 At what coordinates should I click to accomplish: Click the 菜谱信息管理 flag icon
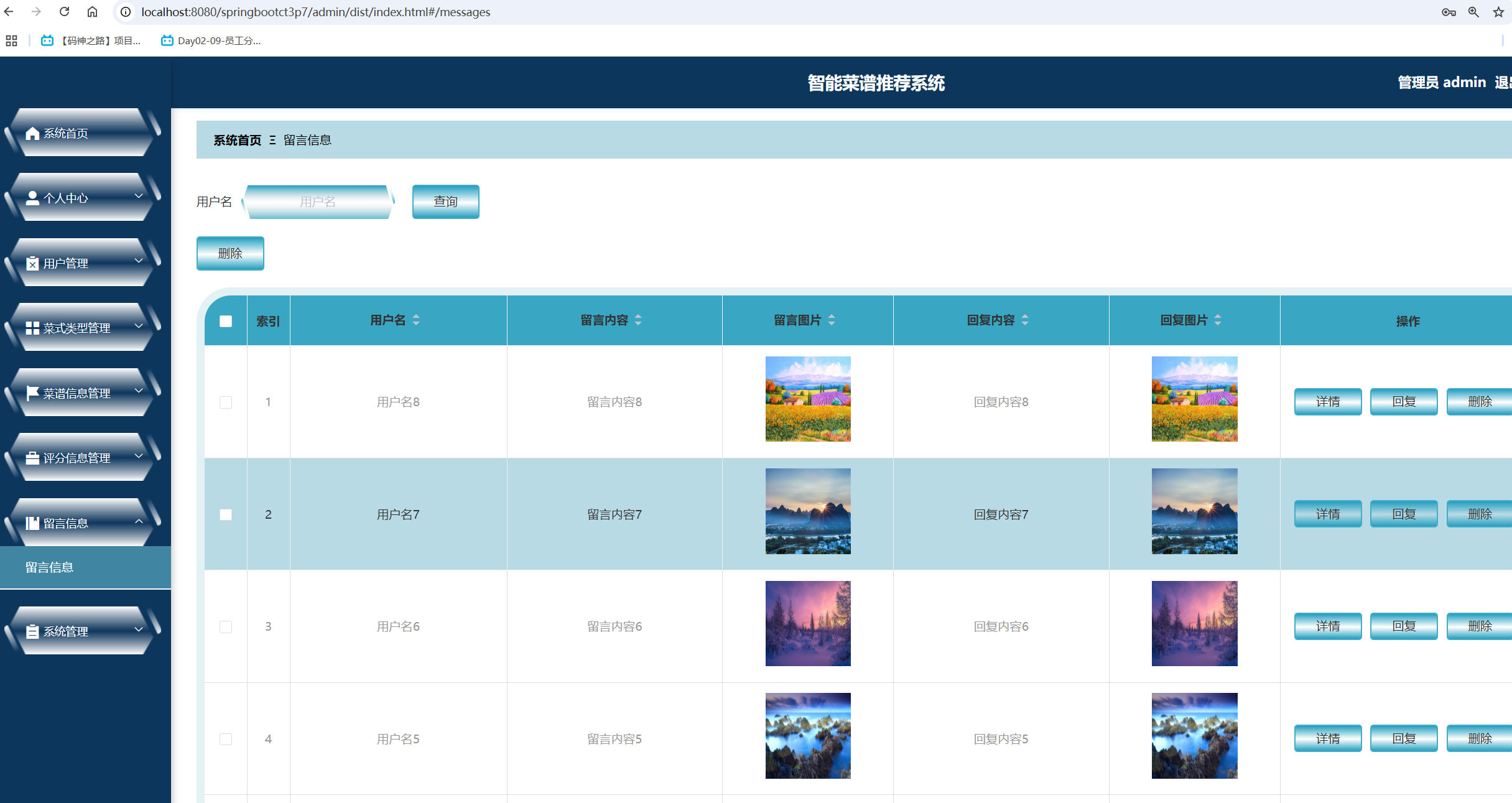tap(32, 393)
